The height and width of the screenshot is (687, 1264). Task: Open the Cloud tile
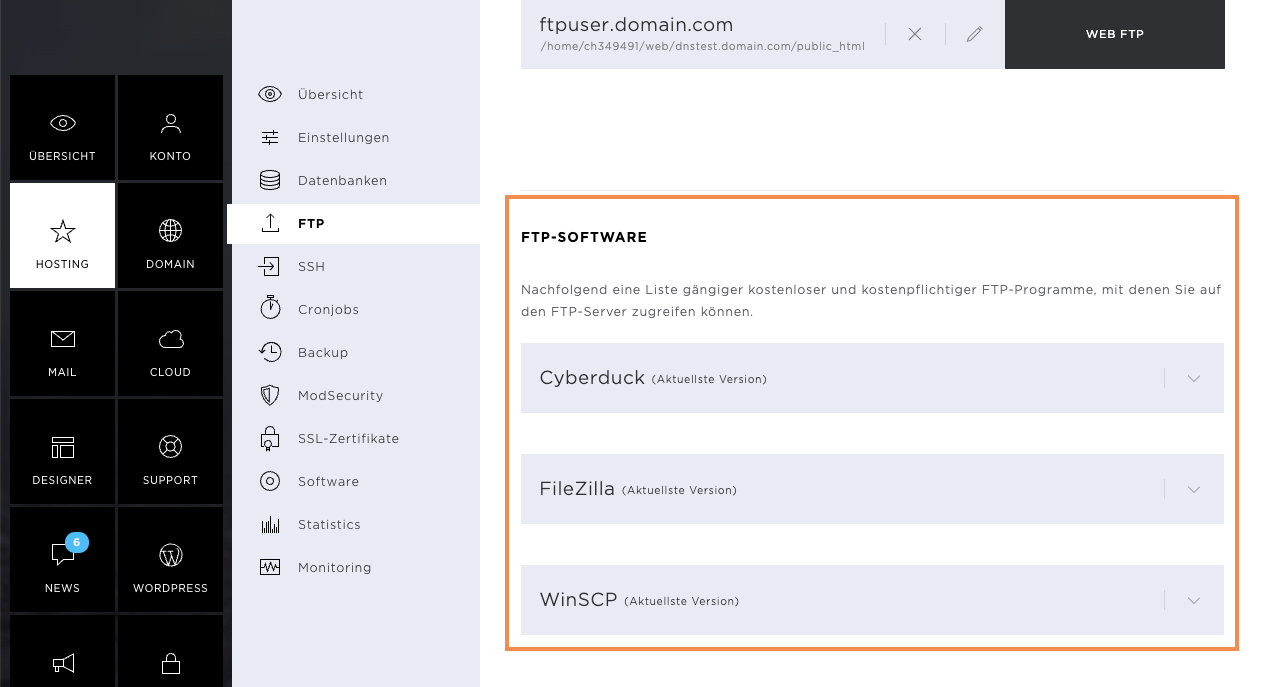tap(170, 343)
